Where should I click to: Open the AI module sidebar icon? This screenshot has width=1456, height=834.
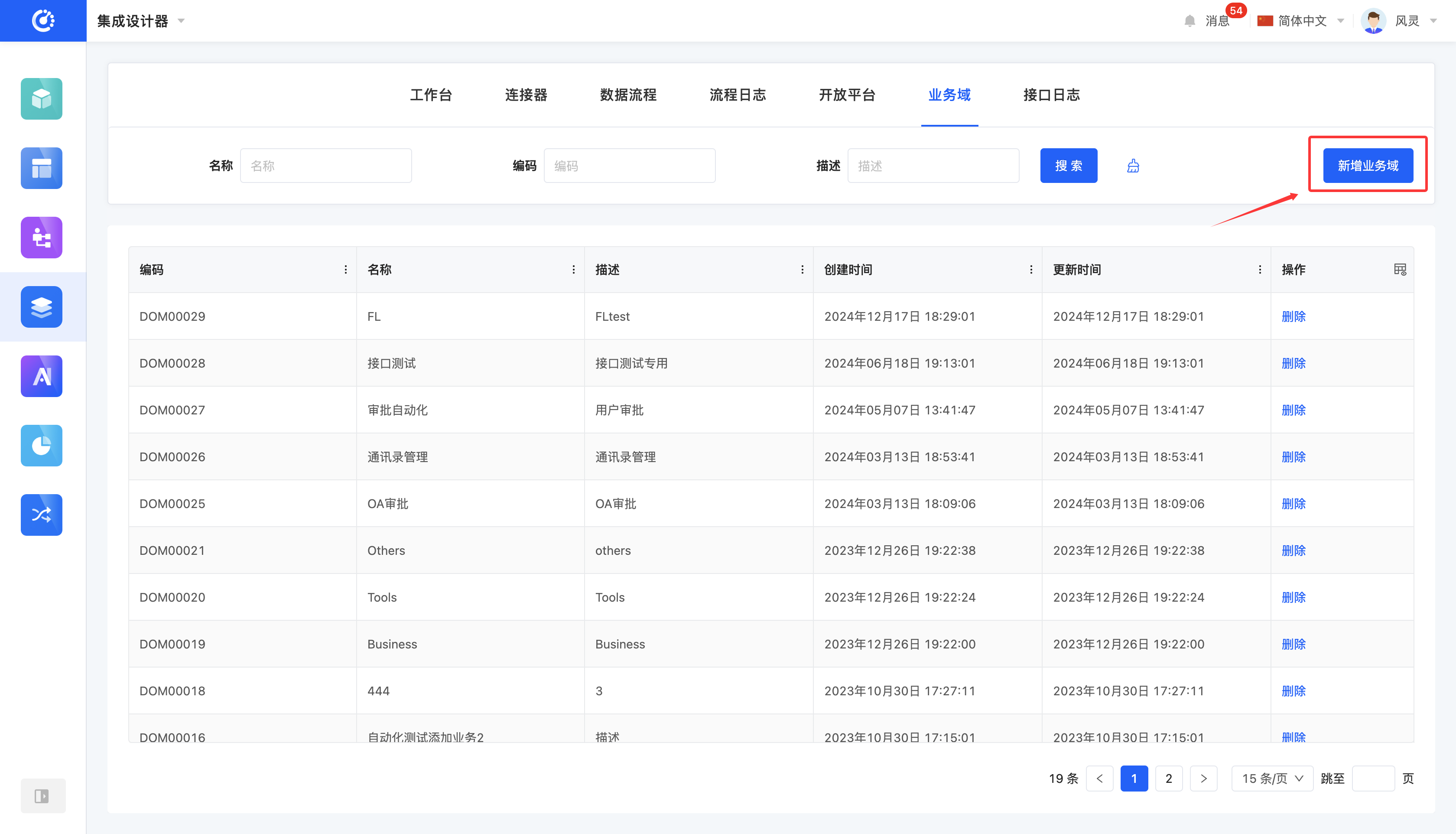[41, 376]
